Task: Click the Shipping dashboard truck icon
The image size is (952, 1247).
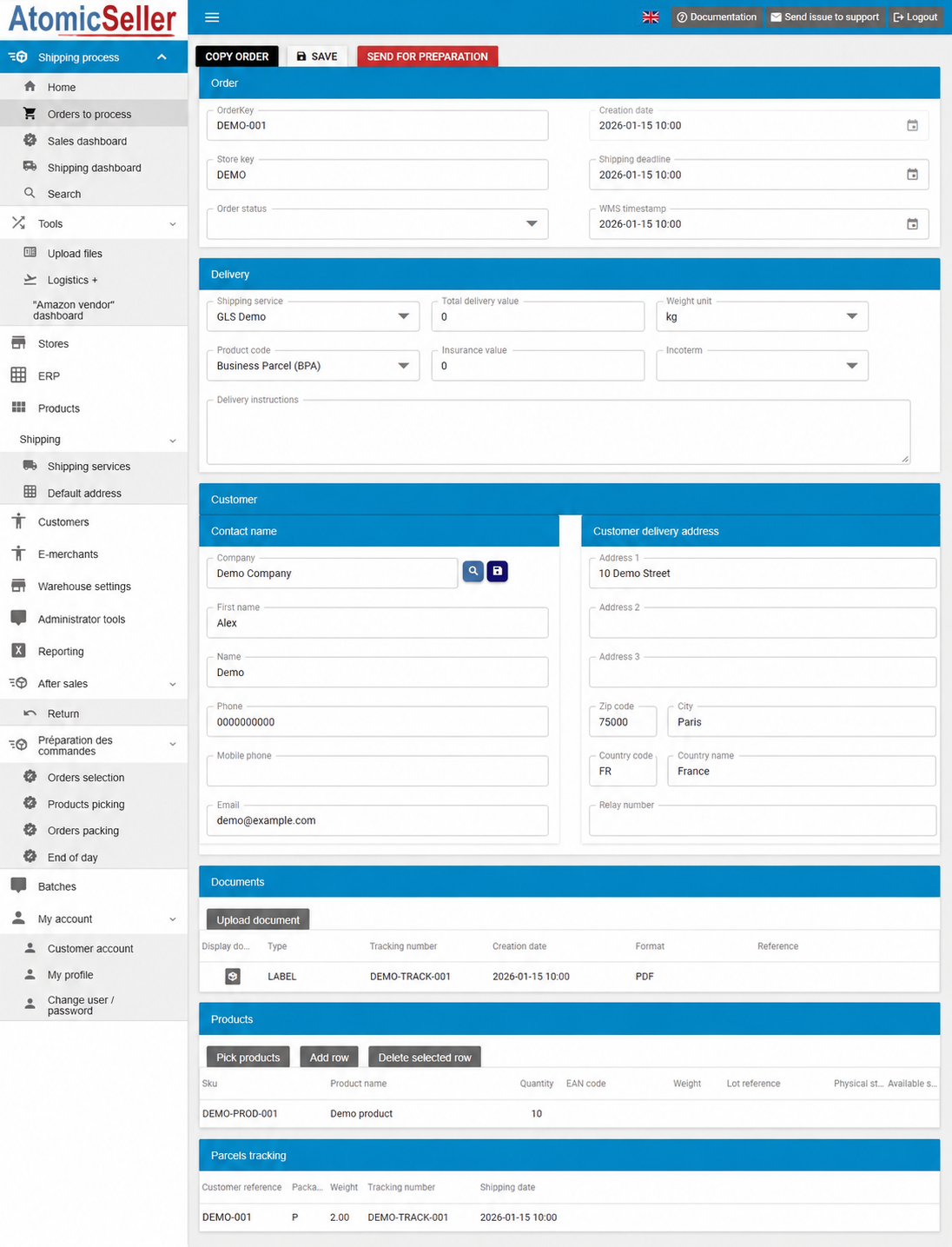Action: (x=30, y=167)
